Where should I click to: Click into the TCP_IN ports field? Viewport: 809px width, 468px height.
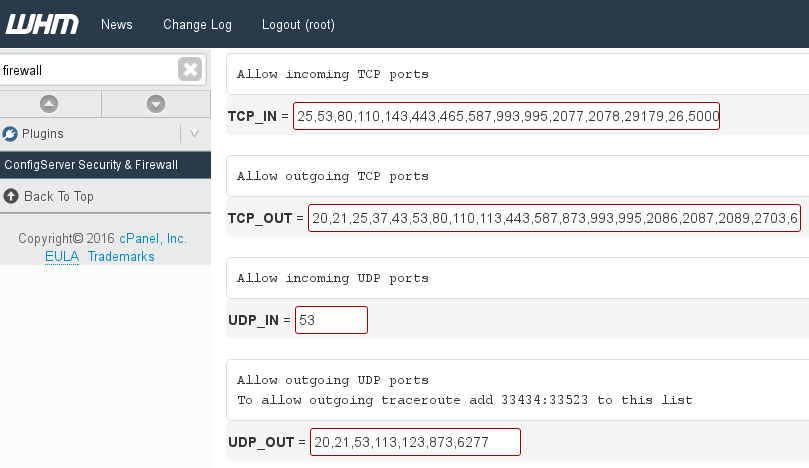pos(506,116)
